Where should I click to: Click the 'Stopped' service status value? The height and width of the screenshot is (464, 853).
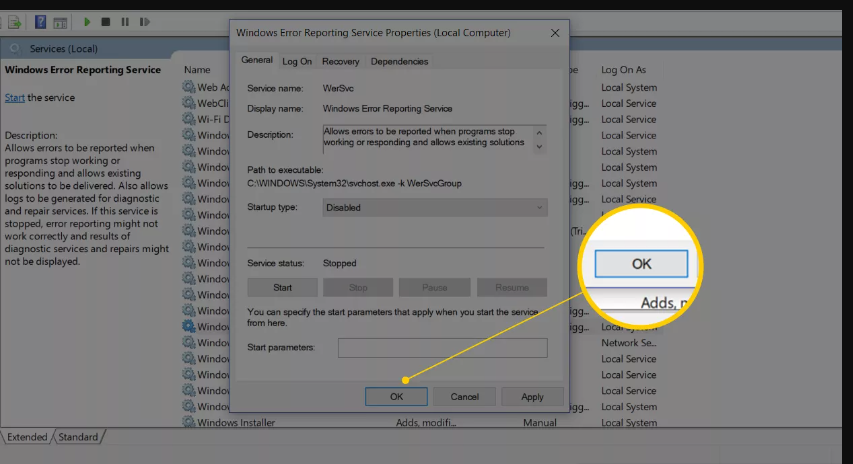point(339,263)
